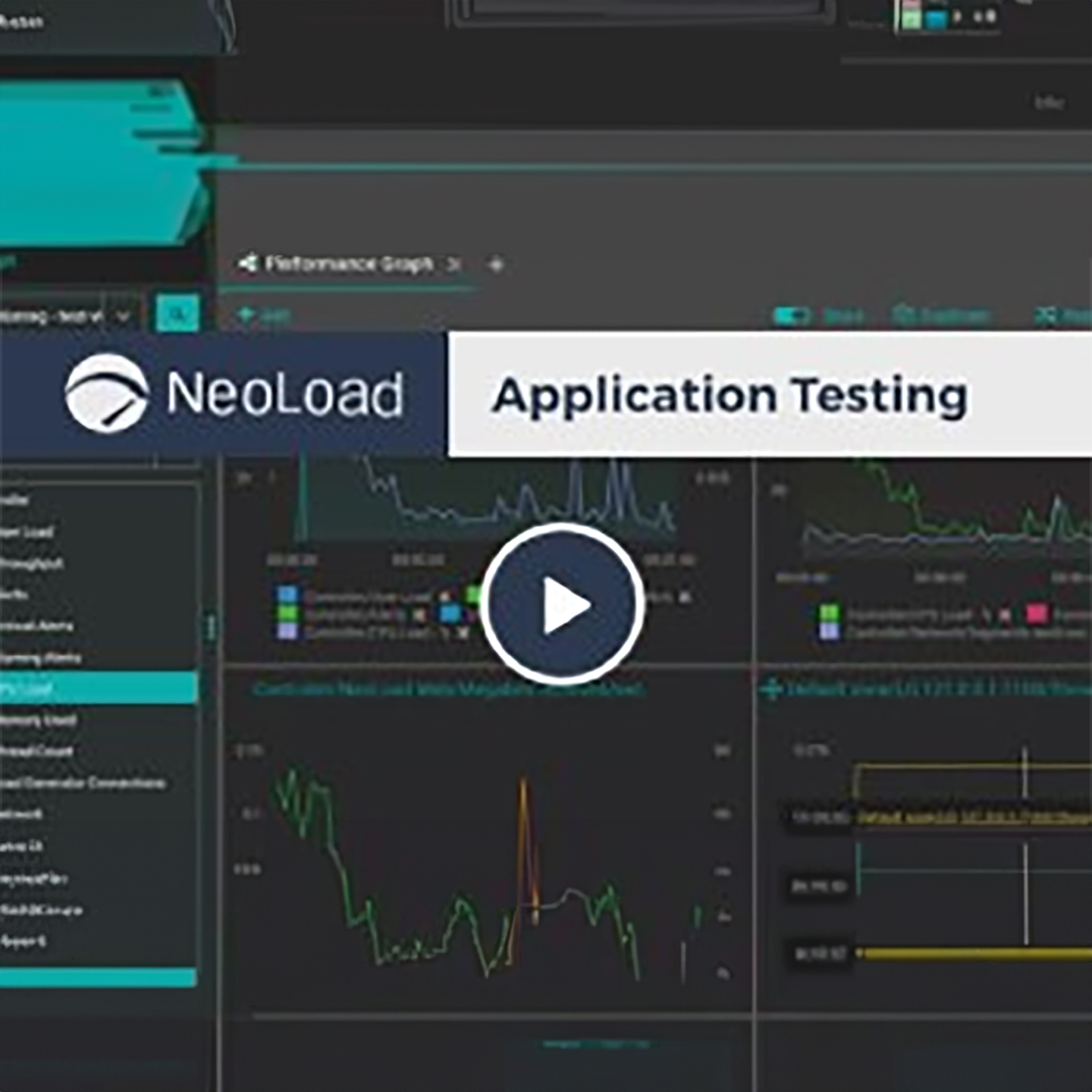Select Memory Used in the sidebar list
This screenshot has width=1092, height=1092.
[39, 720]
